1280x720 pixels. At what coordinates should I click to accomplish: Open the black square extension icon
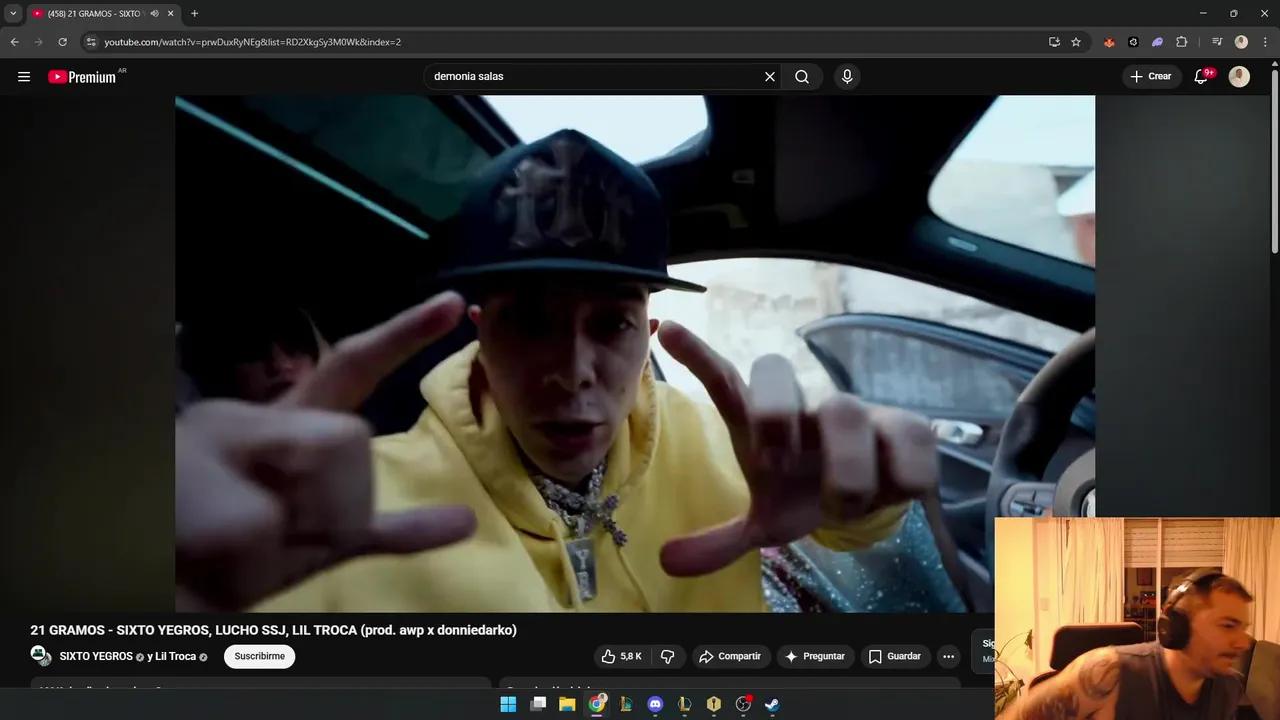coord(1133,42)
